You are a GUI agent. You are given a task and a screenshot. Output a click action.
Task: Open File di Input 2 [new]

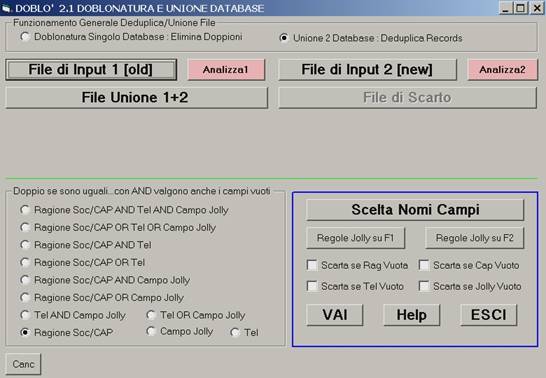click(367, 70)
